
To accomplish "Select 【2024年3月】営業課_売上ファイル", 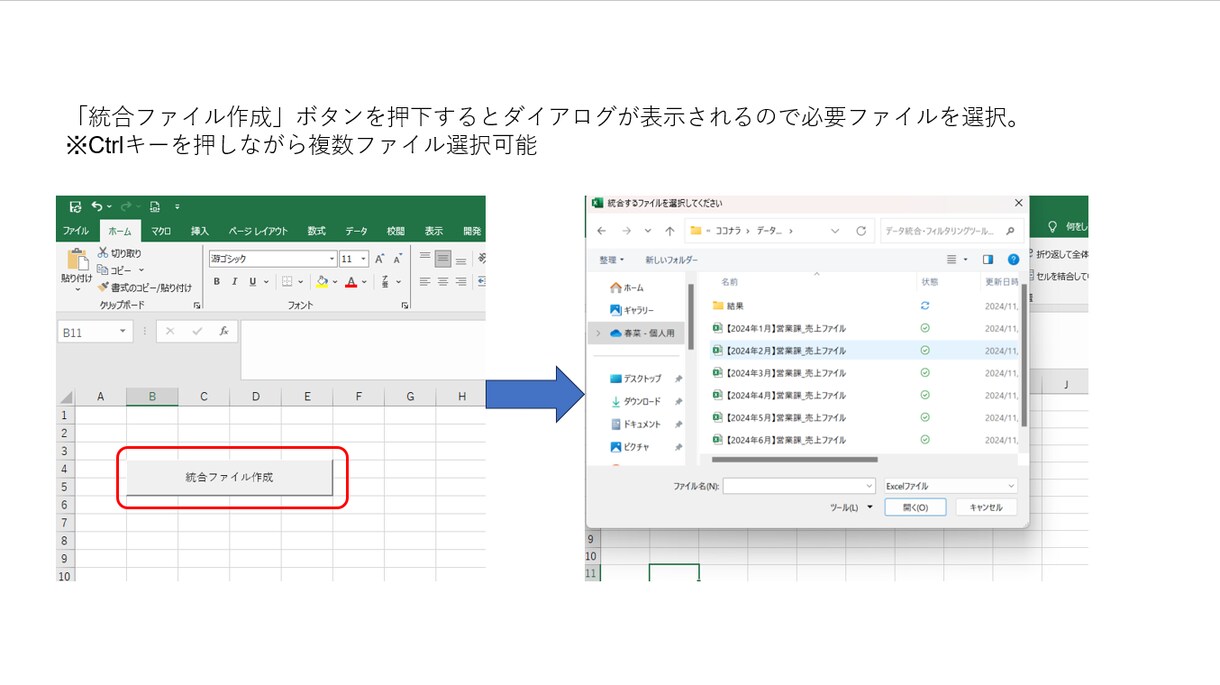I will pos(779,373).
